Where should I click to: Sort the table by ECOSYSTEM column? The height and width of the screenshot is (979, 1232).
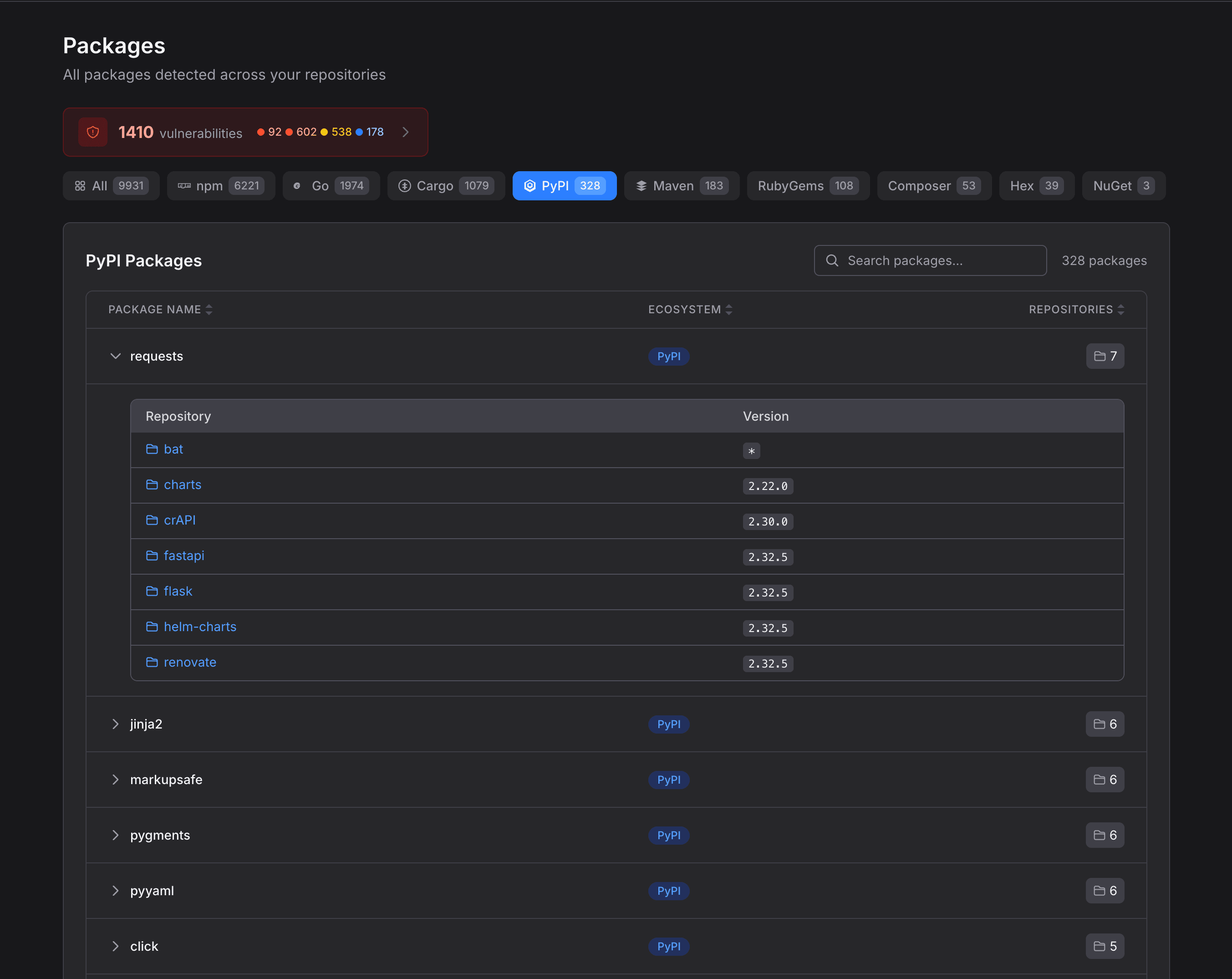[729, 309]
